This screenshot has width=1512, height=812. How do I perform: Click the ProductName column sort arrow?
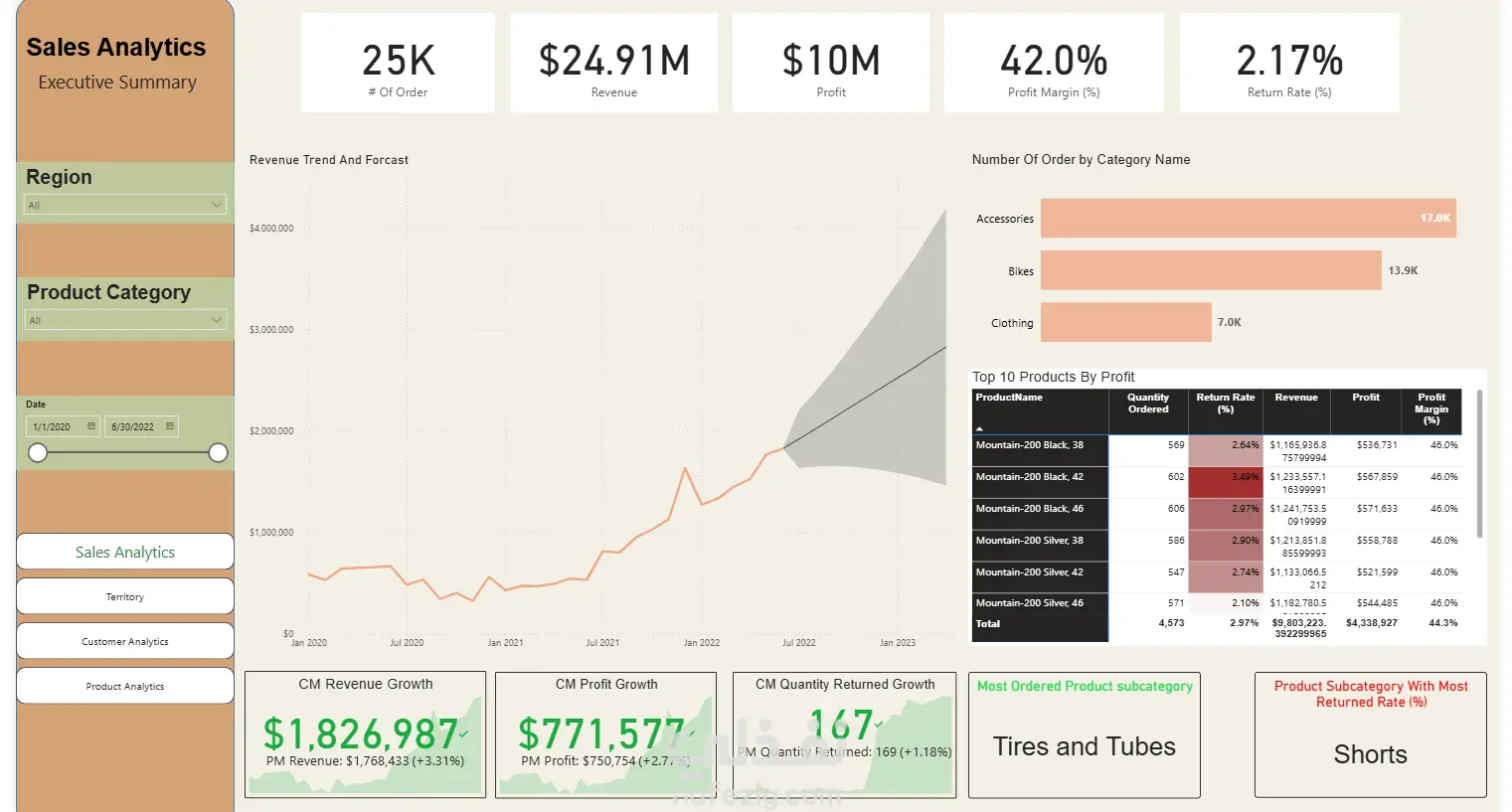tap(980, 428)
